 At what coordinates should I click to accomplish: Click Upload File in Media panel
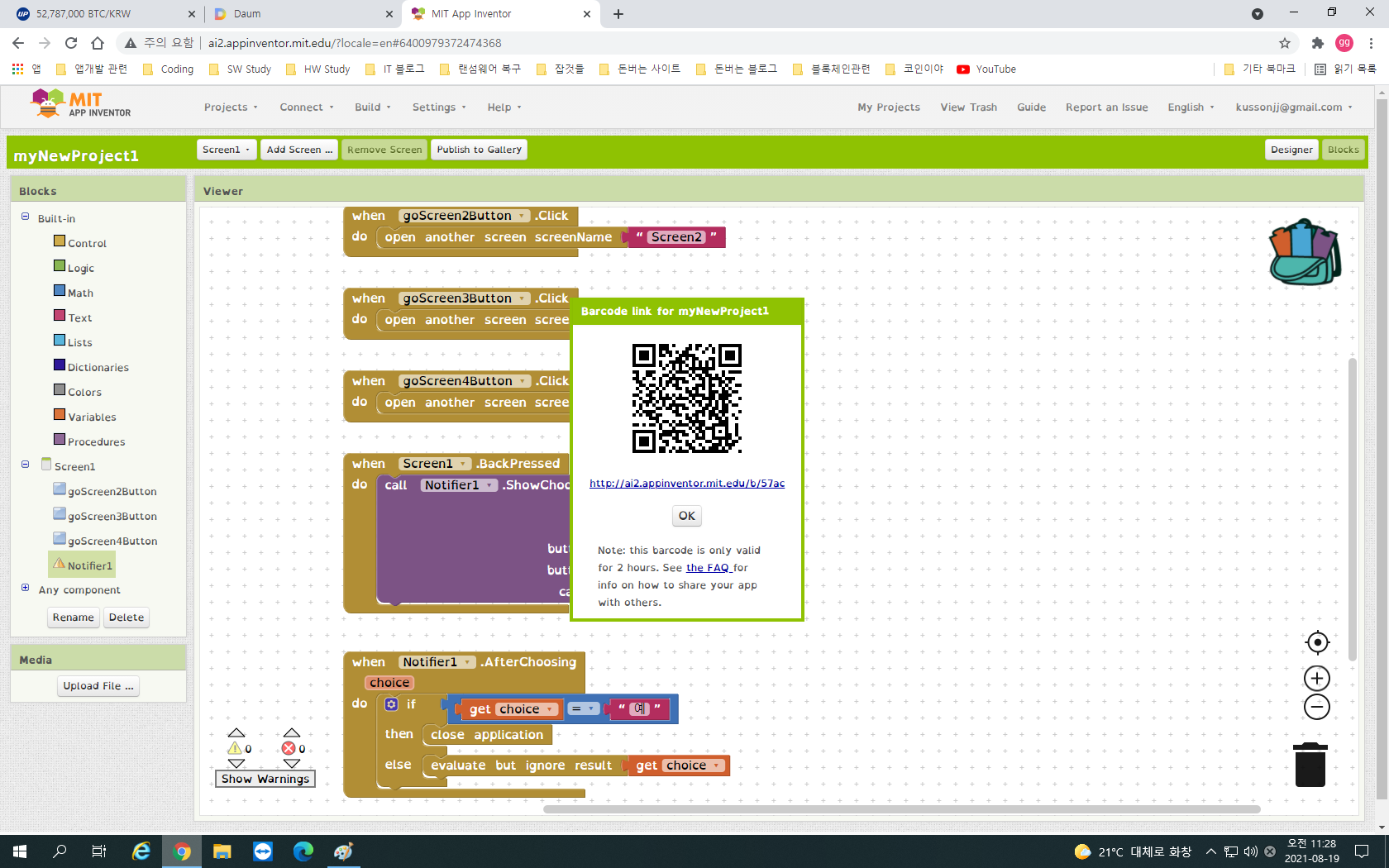[x=98, y=686]
